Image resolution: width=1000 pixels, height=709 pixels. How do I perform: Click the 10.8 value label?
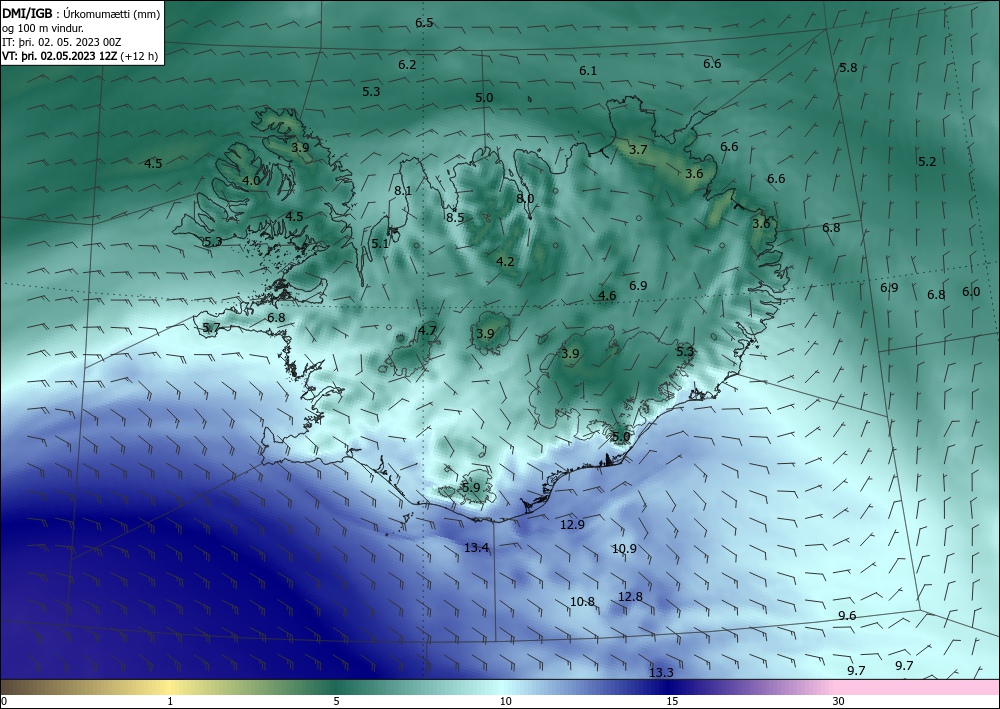pyautogui.click(x=582, y=601)
